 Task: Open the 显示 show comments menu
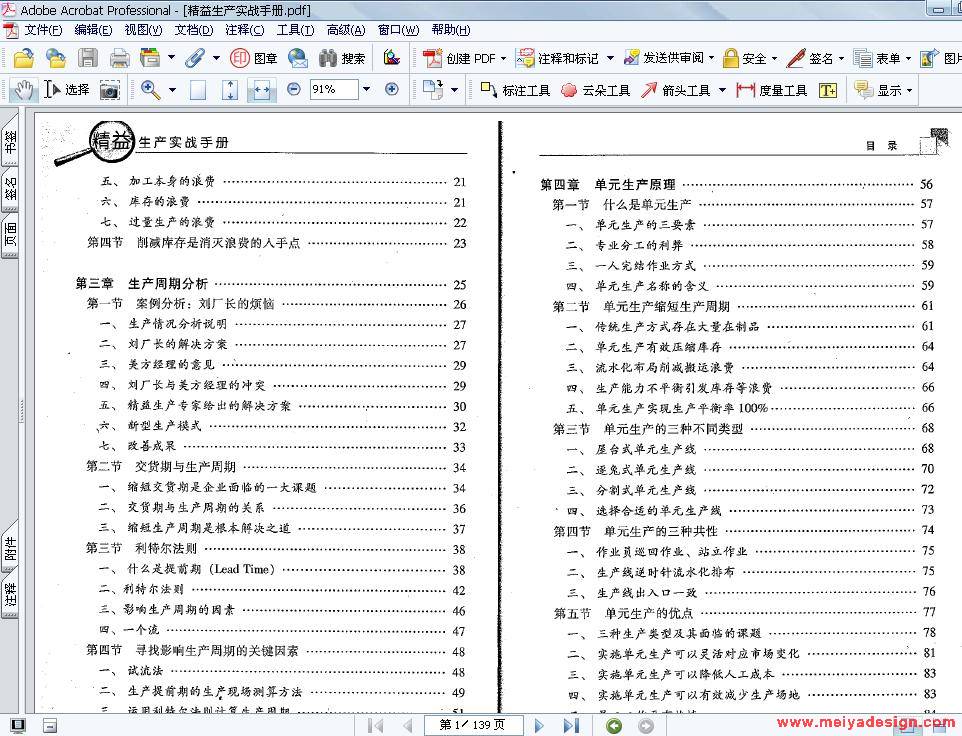tap(884, 90)
